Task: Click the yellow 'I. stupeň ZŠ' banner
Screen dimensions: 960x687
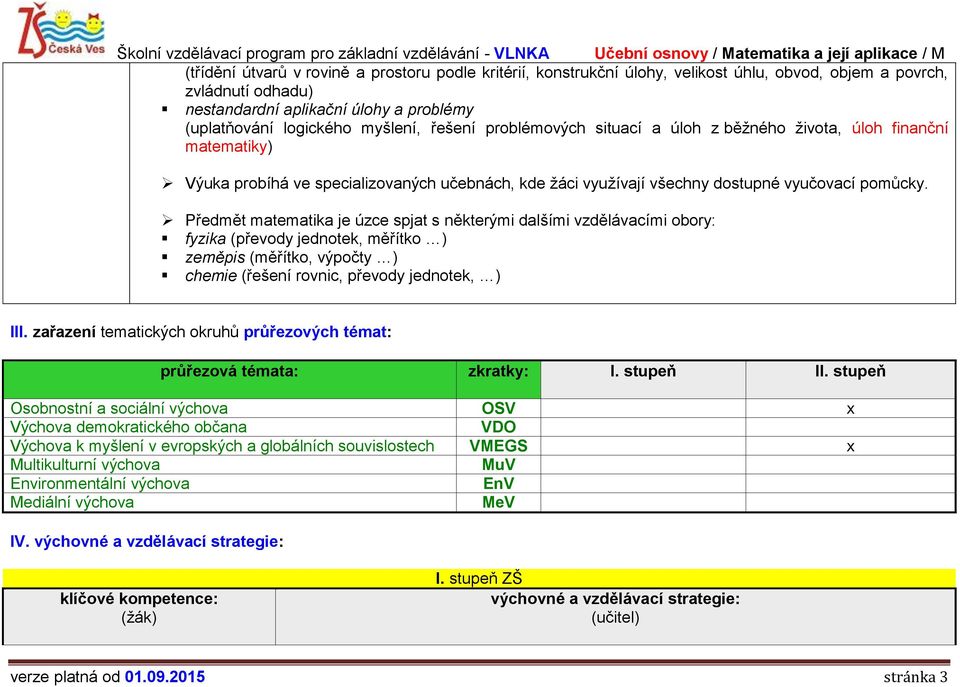Action: (479, 578)
